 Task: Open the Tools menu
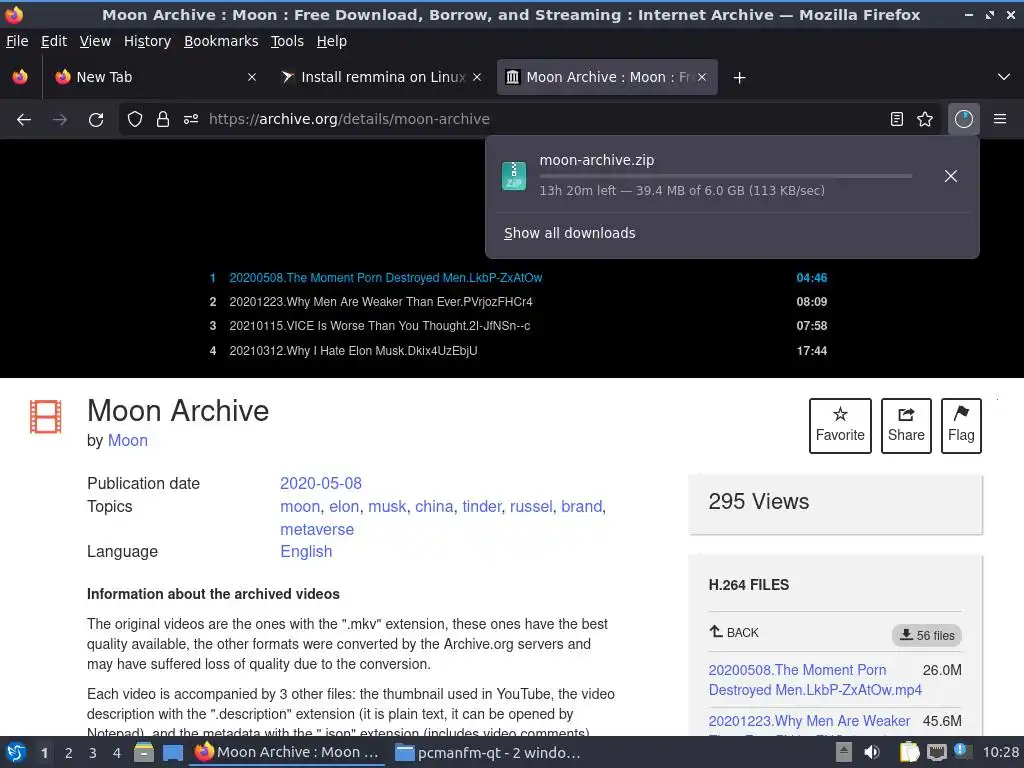[287, 41]
